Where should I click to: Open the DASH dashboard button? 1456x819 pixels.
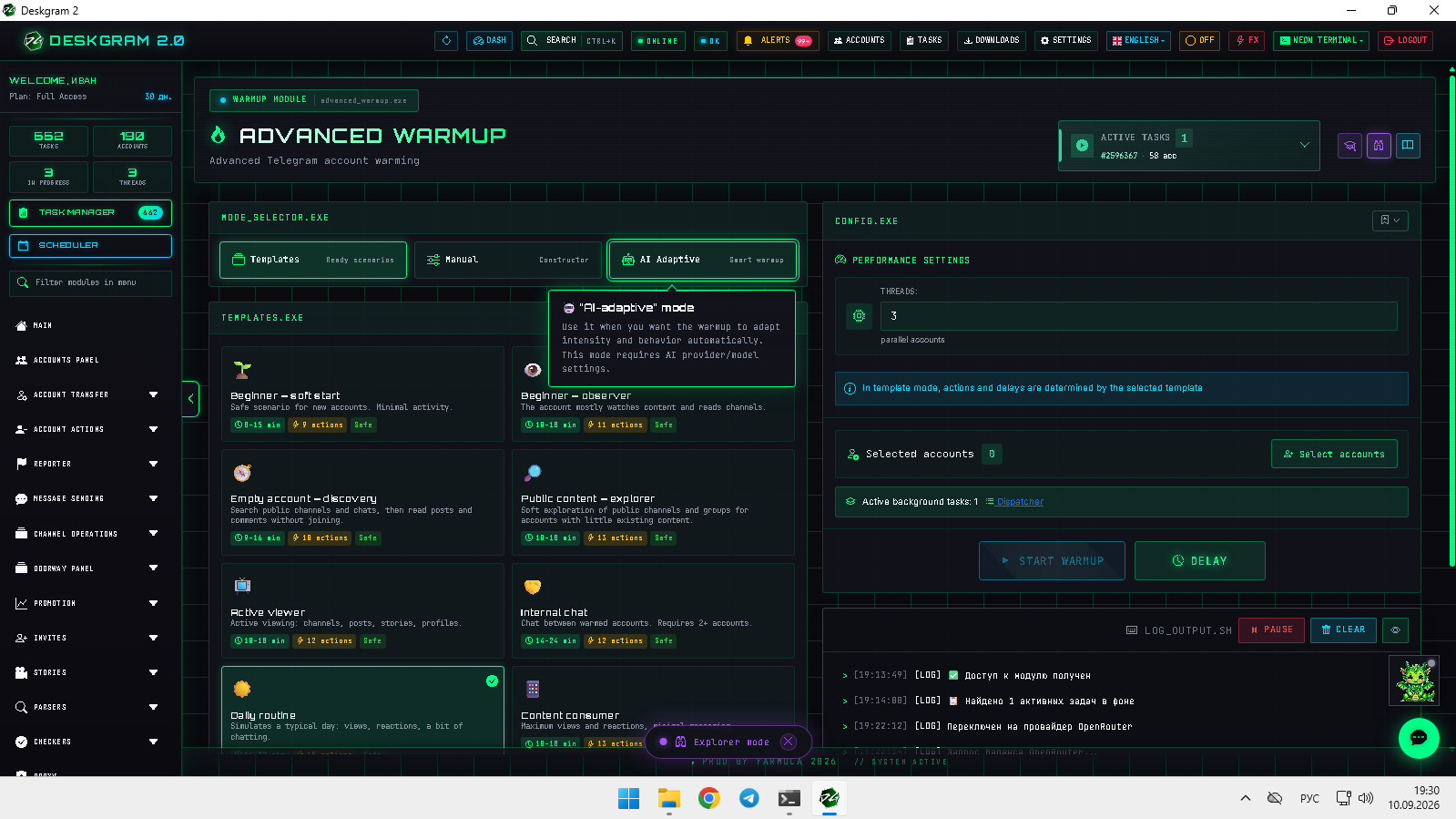490,40
